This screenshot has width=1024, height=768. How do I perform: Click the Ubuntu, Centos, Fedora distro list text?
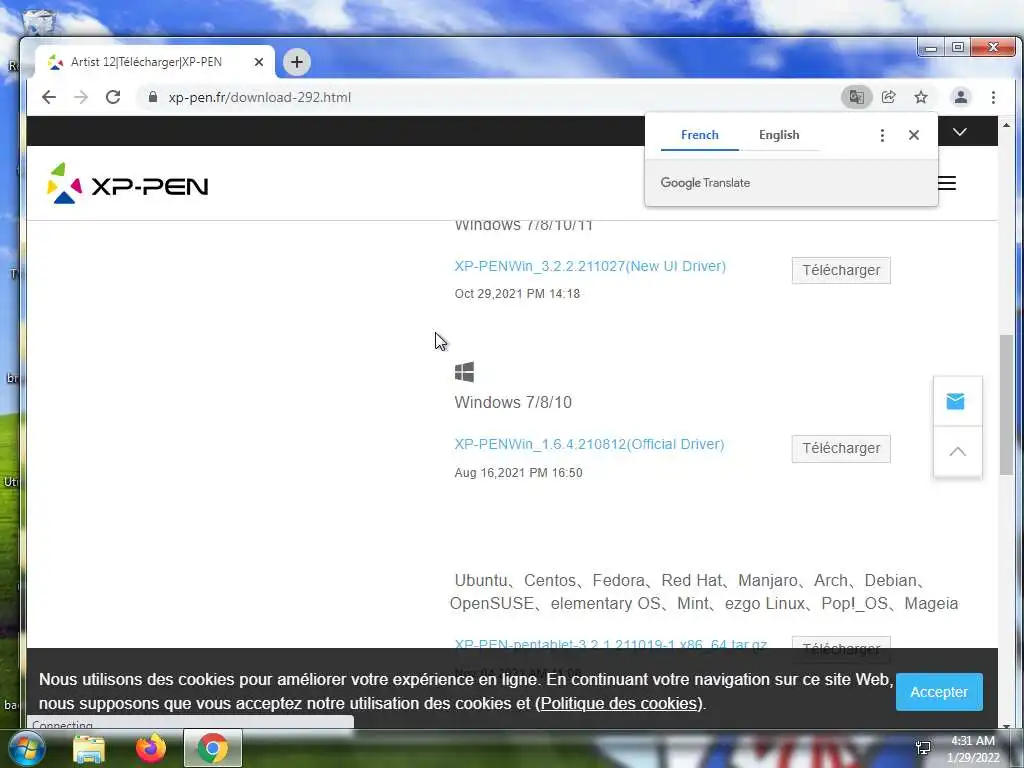coord(704,592)
